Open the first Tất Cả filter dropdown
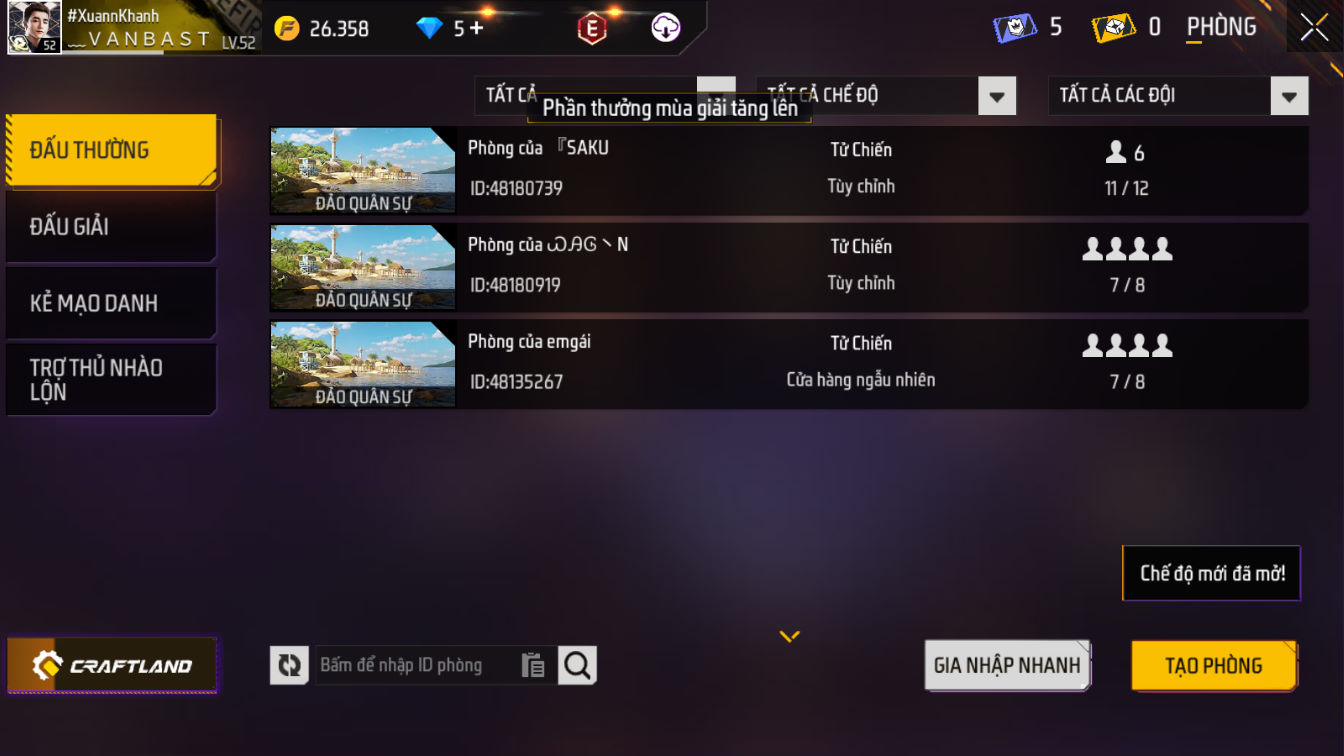Image resolution: width=1344 pixels, height=756 pixels. [x=604, y=96]
